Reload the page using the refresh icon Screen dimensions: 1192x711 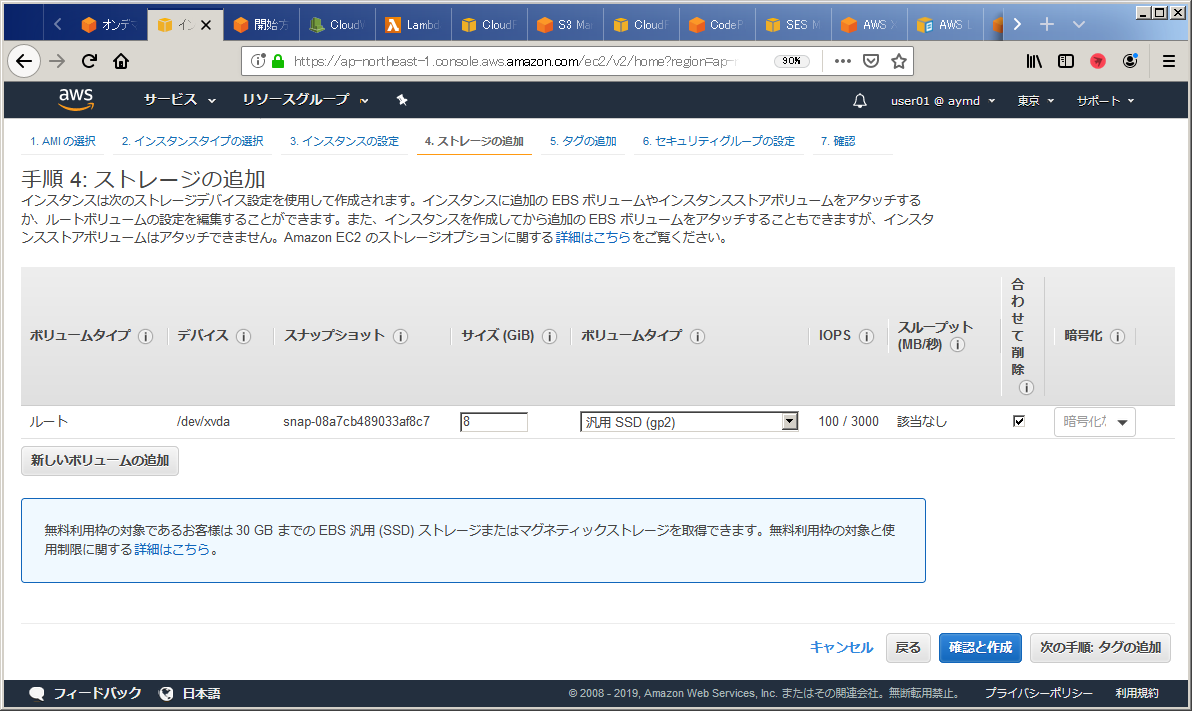(x=89, y=62)
